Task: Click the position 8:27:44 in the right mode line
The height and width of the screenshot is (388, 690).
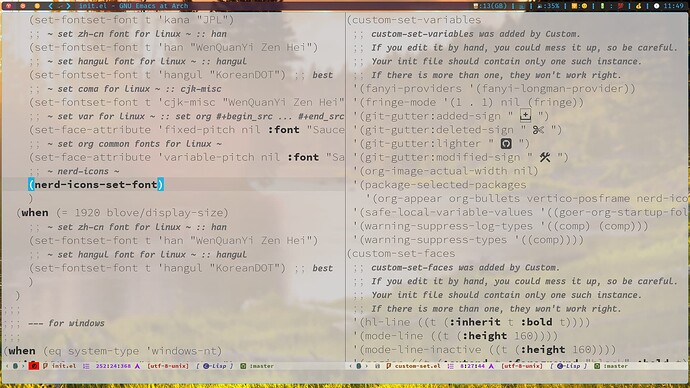Action: 473,366
